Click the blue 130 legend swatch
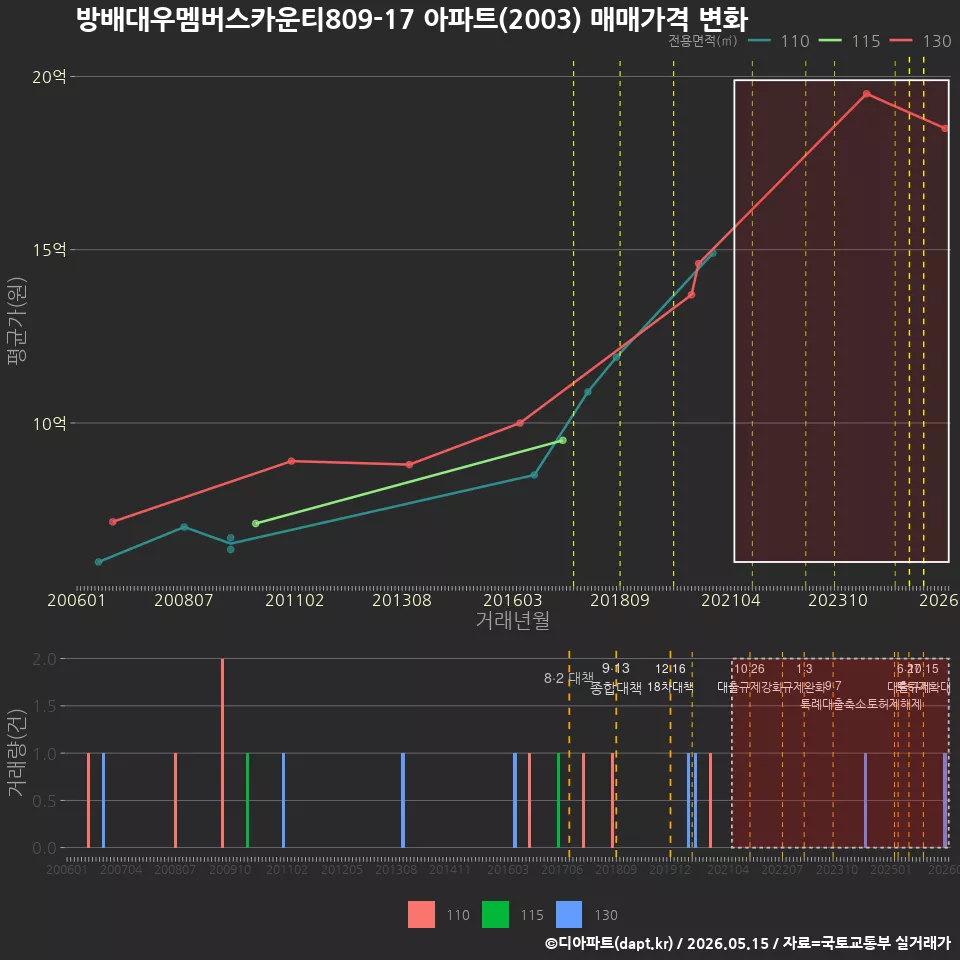Image resolution: width=960 pixels, height=960 pixels. click(569, 915)
